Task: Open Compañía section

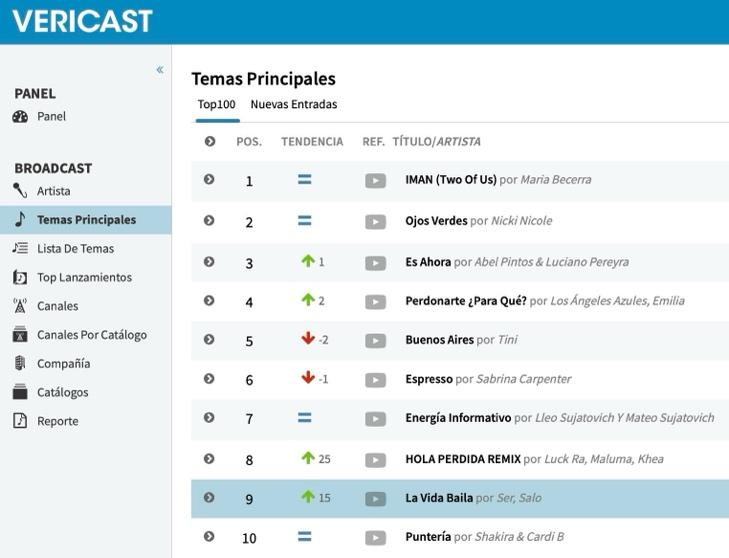Action: point(64,364)
